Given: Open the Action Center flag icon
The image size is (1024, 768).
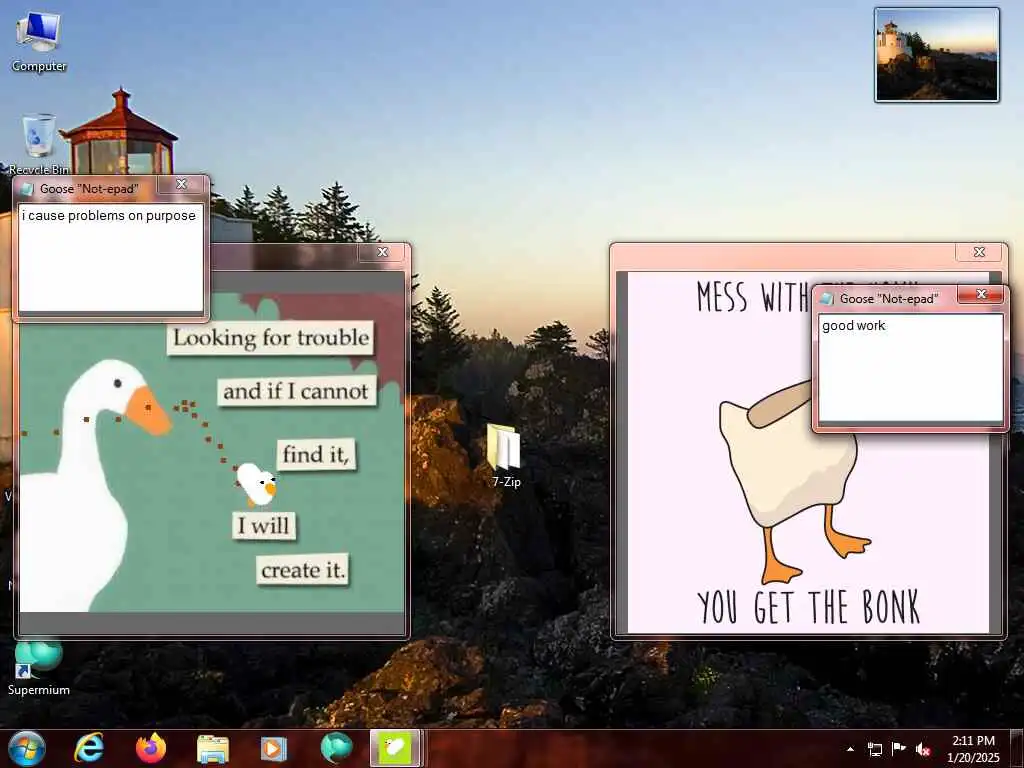Looking at the screenshot, I should pyautogui.click(x=899, y=748).
